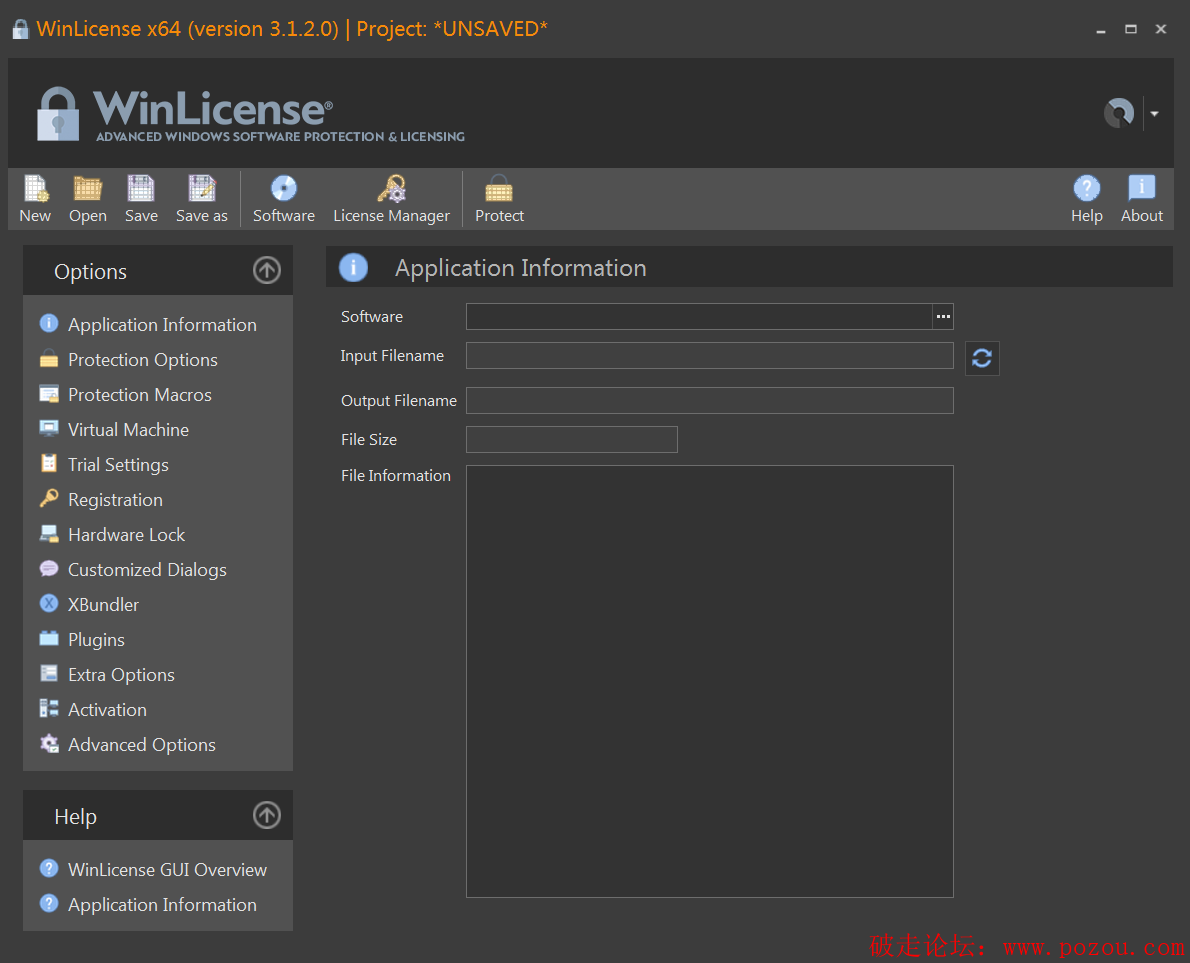The width and height of the screenshot is (1190, 963).
Task: Click the Customized Dialogs bubble icon
Action: point(49,568)
